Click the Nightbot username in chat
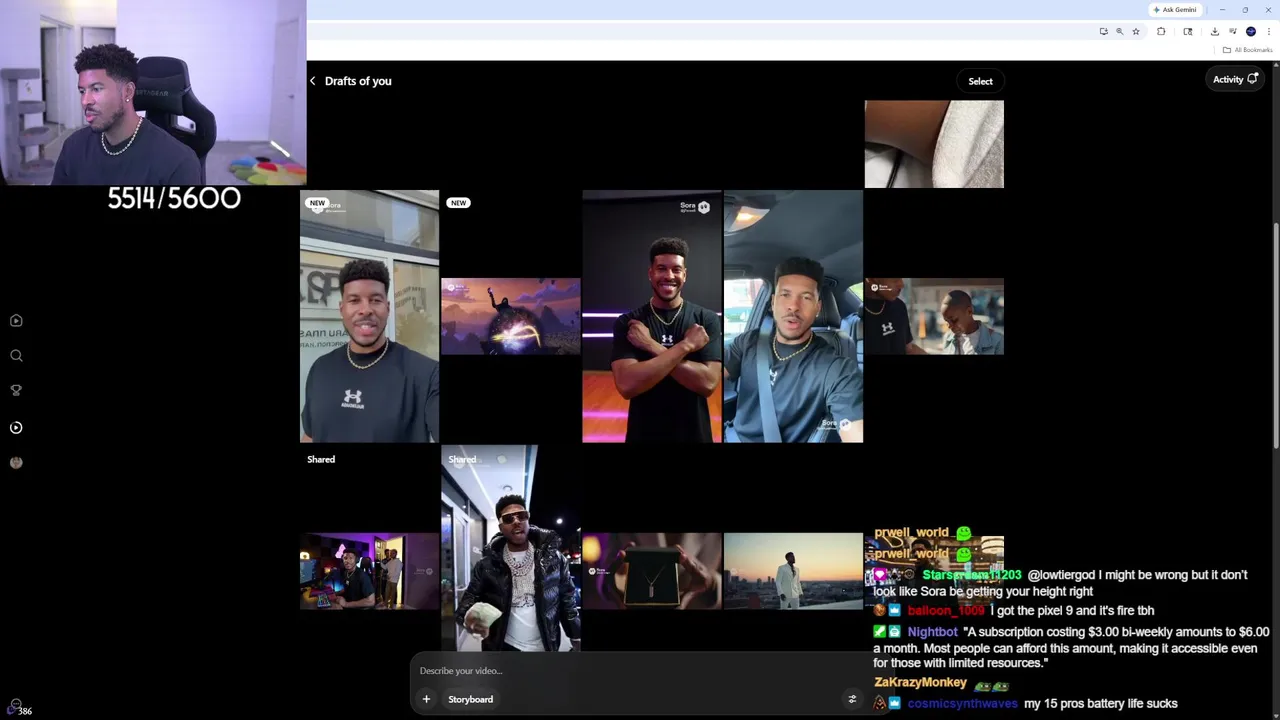The height and width of the screenshot is (720, 1280). [932, 632]
